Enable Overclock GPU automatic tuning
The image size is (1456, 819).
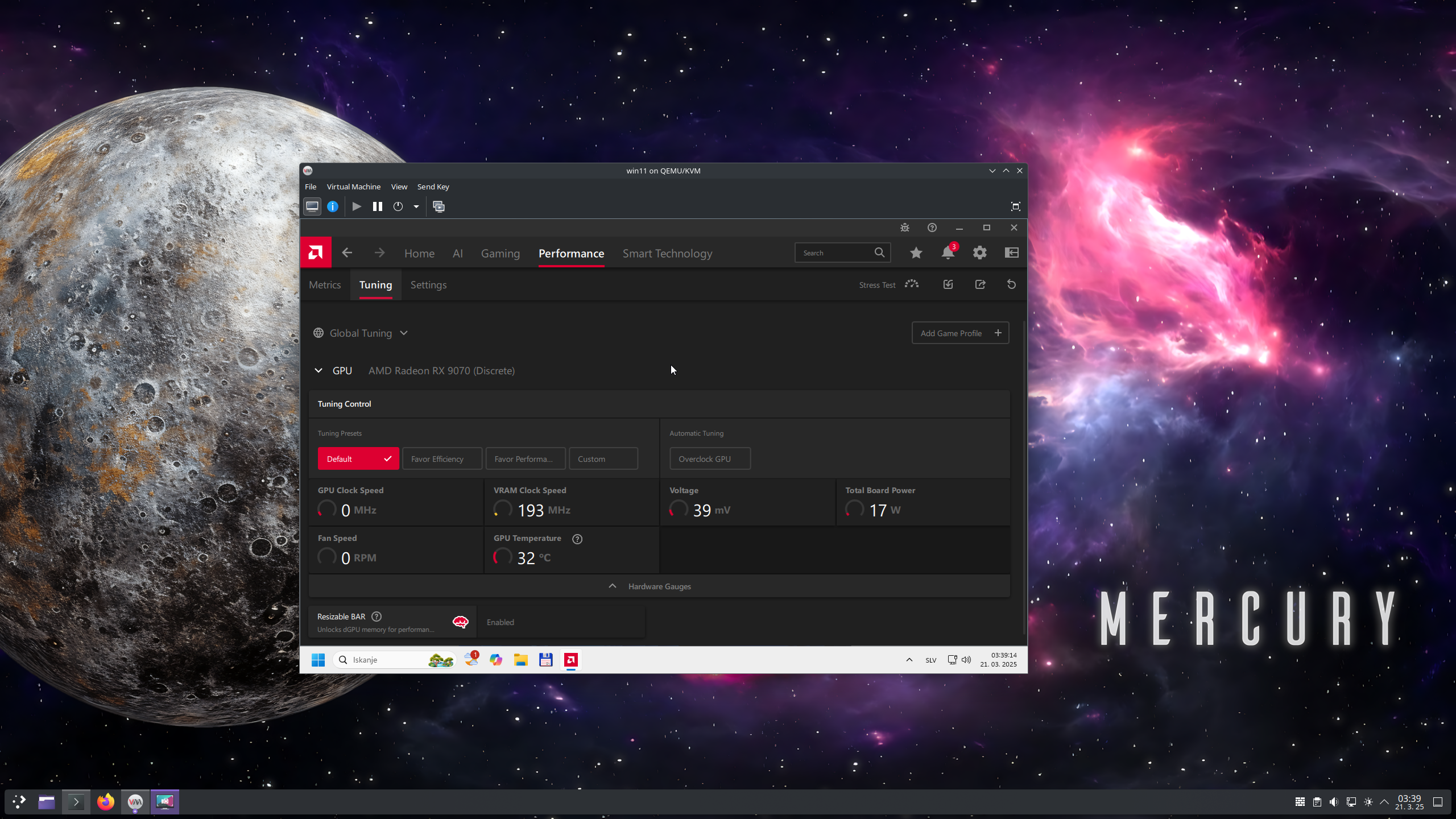coord(710,458)
